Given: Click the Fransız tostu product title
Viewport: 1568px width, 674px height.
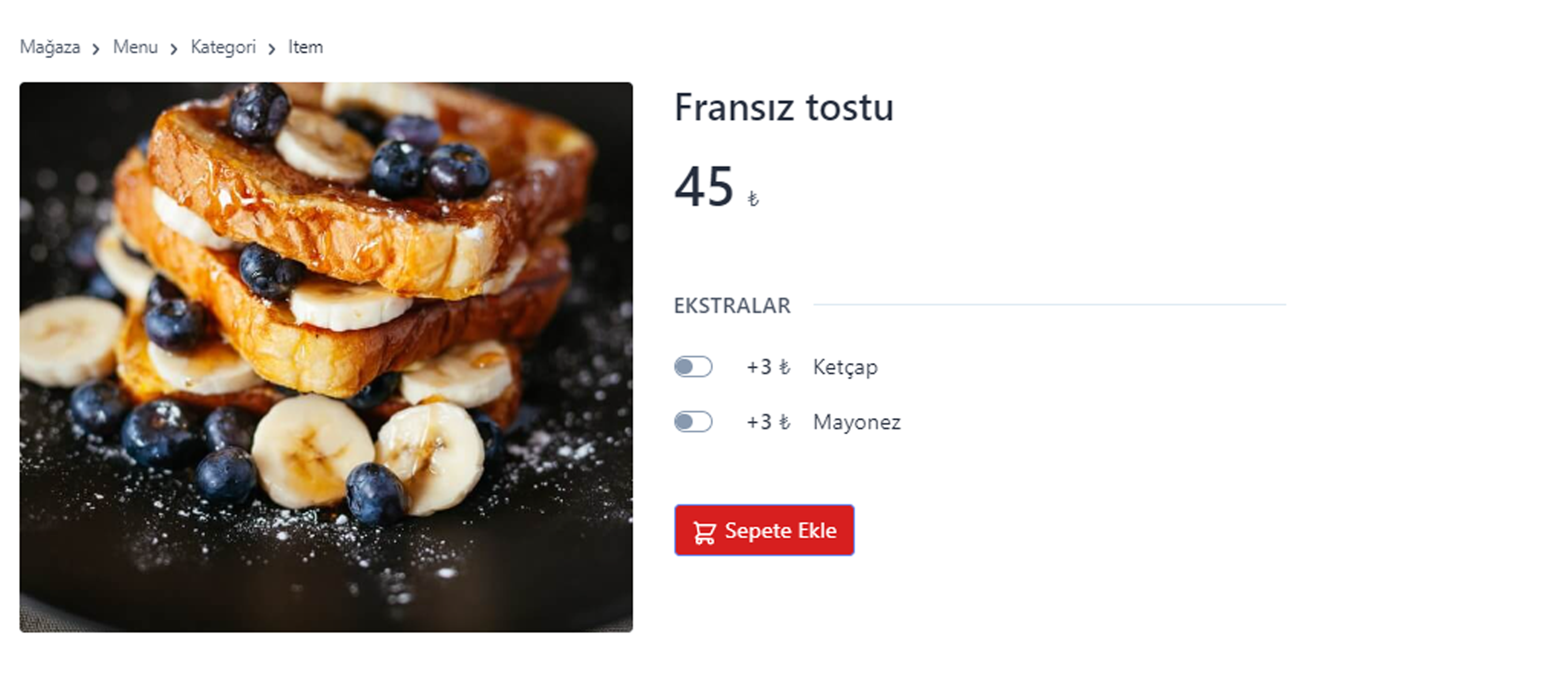Looking at the screenshot, I should 784,107.
